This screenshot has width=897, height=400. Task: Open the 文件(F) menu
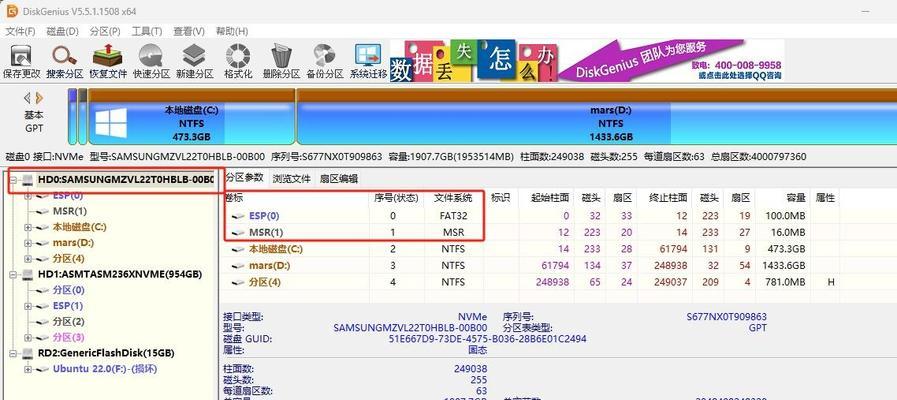click(20, 31)
